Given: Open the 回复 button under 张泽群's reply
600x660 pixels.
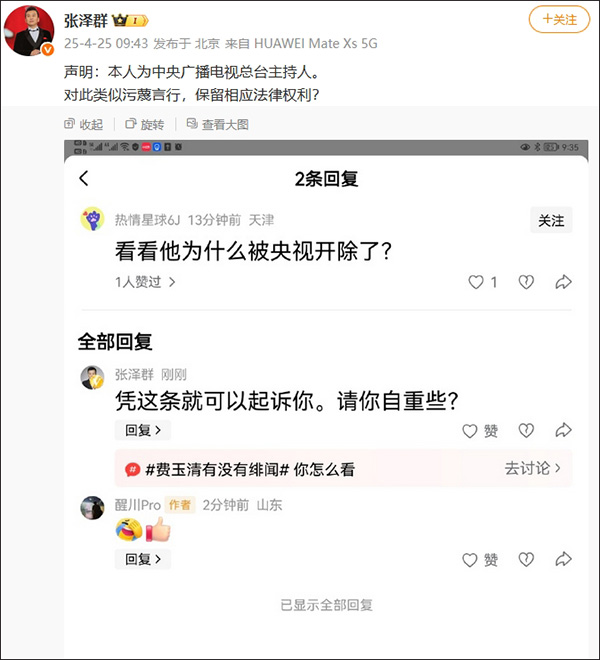Looking at the screenshot, I should point(142,431).
